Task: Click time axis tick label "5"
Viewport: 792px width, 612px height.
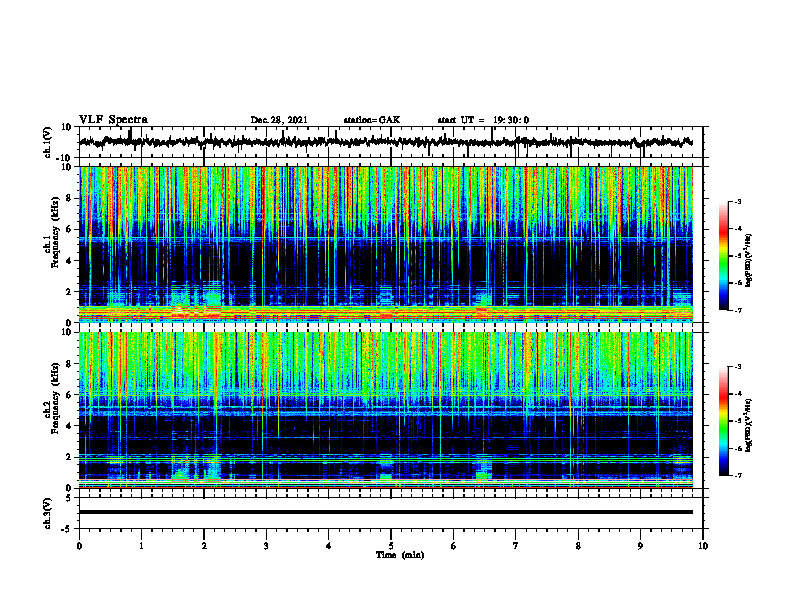Action: [391, 546]
